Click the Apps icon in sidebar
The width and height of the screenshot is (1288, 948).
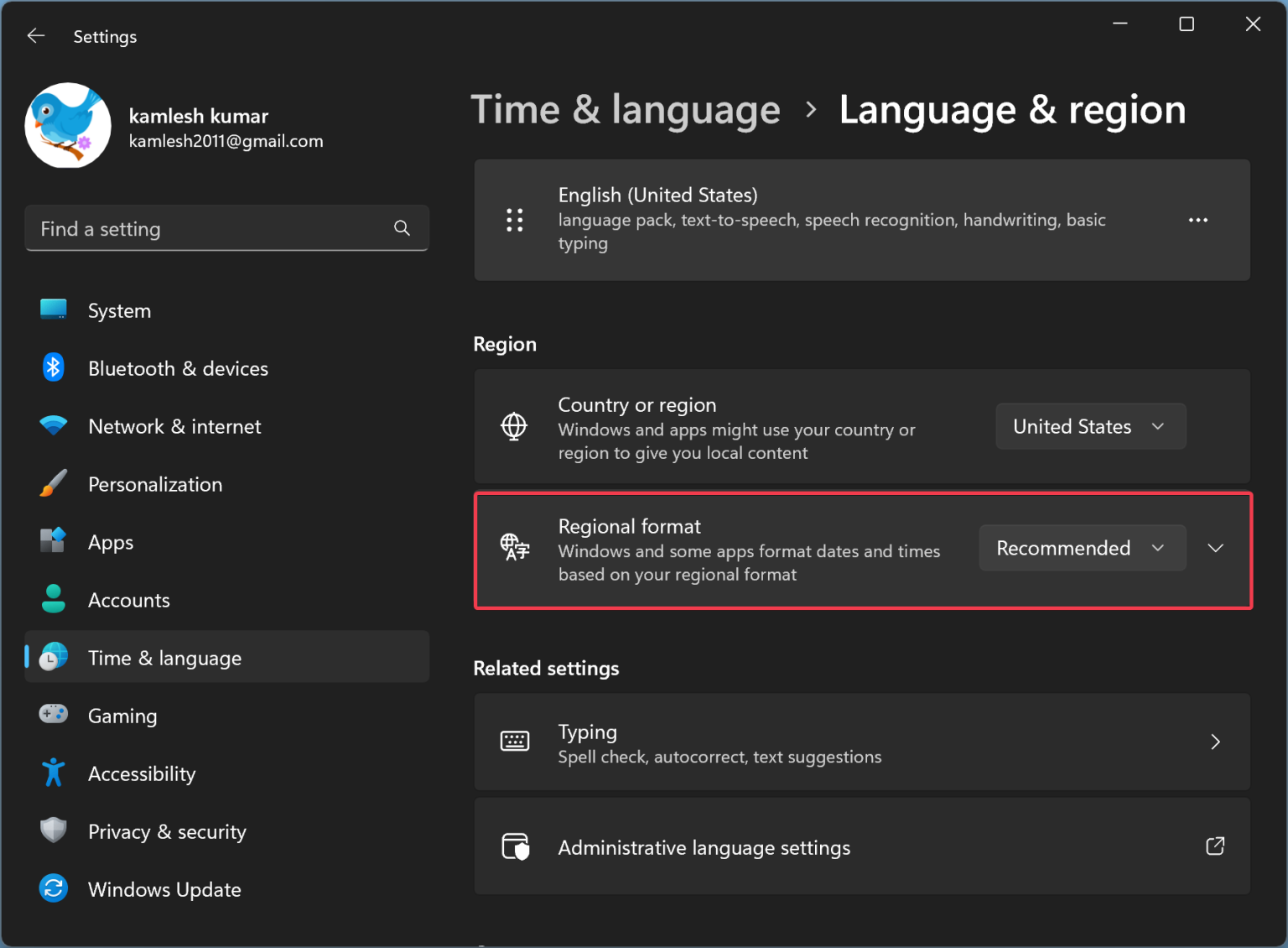[x=54, y=541]
